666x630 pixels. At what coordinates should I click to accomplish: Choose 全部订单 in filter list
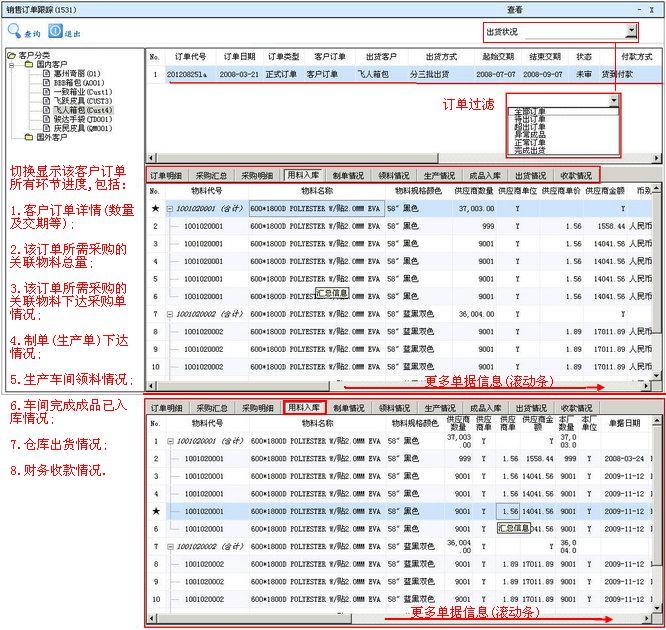pyautogui.click(x=530, y=111)
